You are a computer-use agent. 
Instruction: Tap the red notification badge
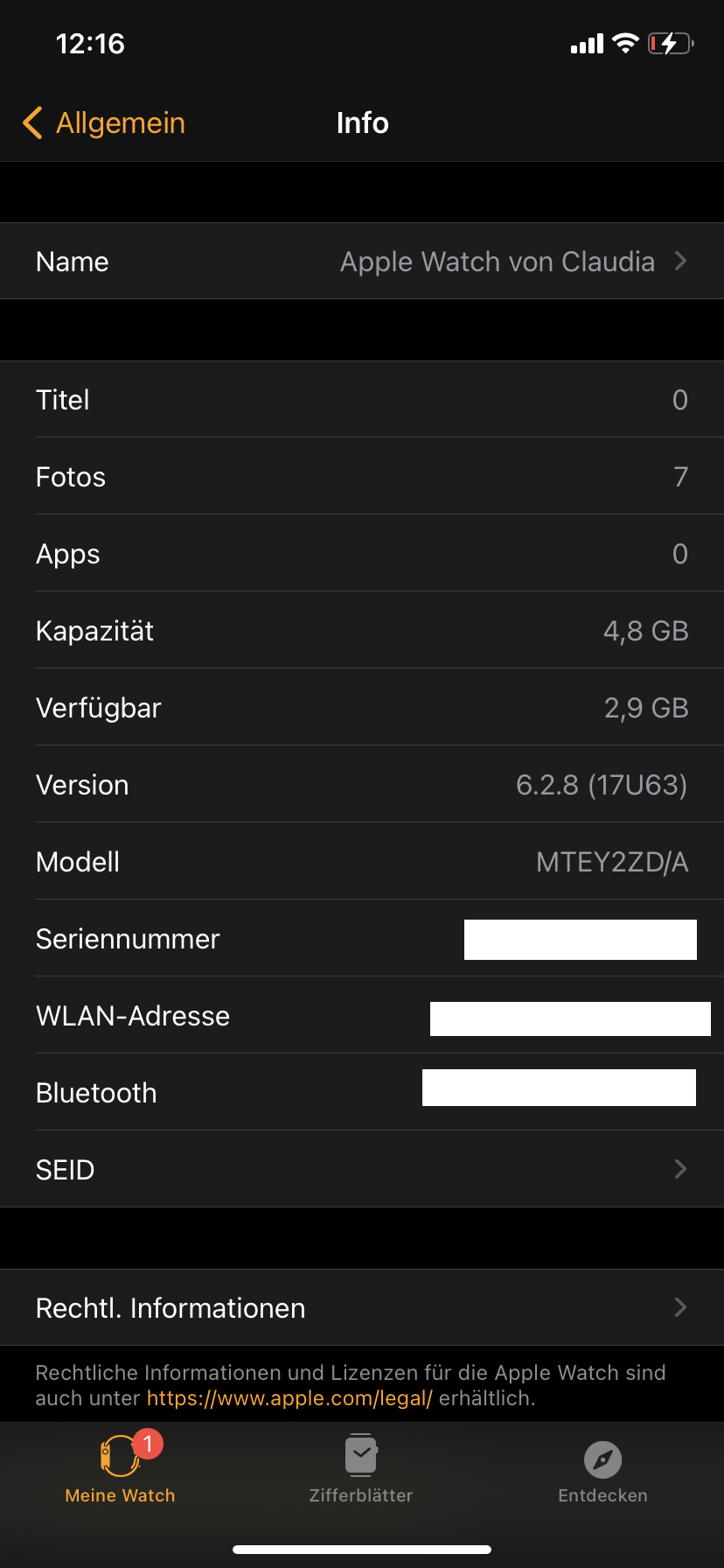coord(148,1443)
